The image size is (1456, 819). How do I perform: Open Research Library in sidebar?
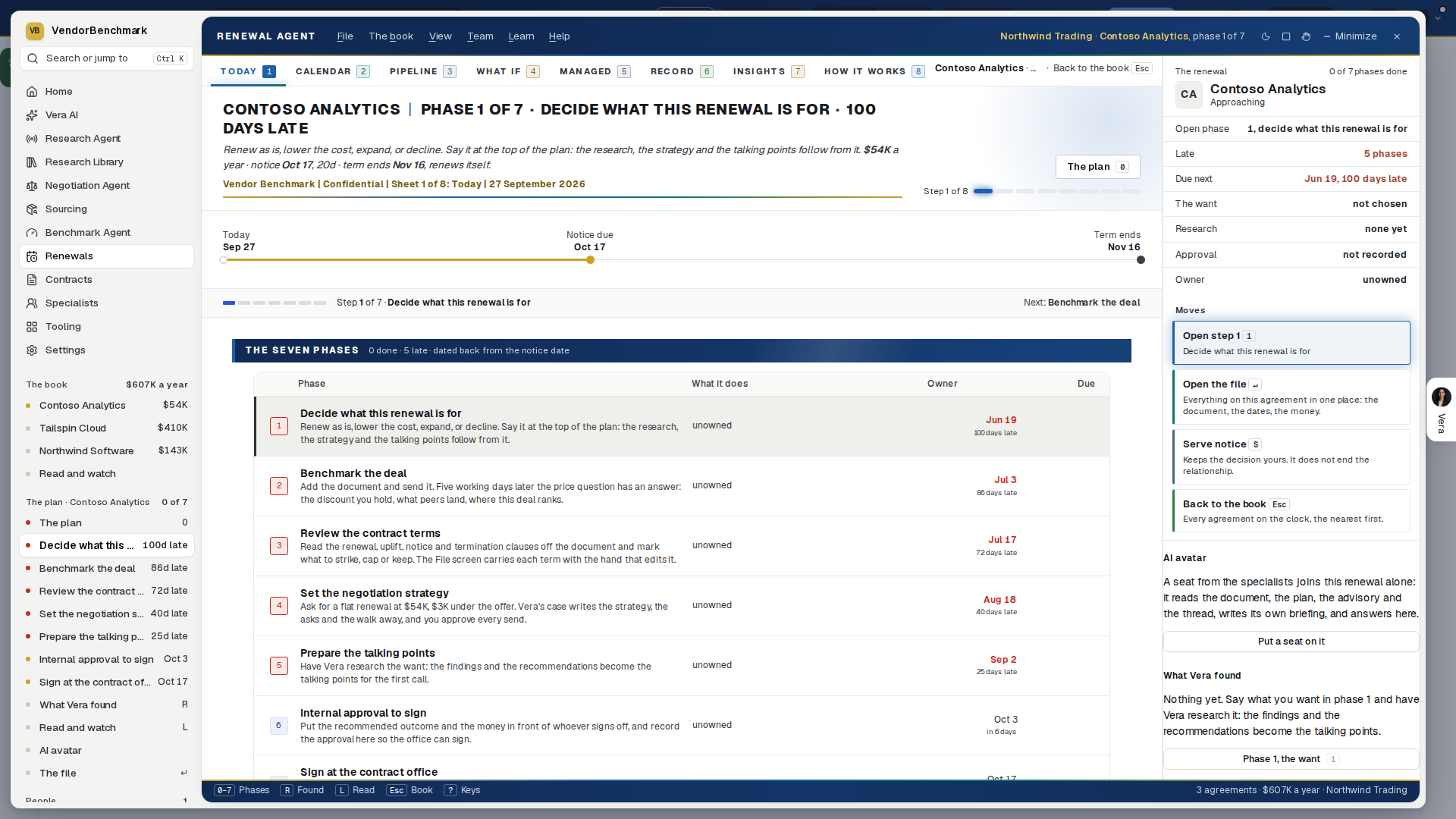click(106, 162)
